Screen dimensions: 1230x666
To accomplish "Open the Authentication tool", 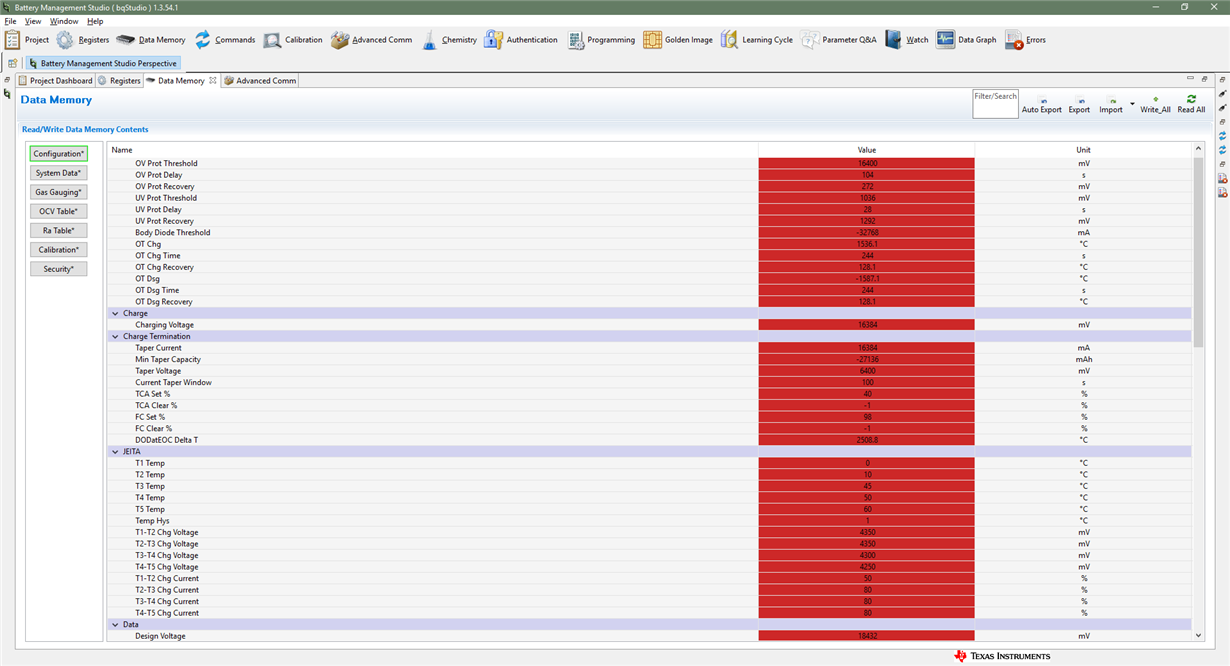I will tap(521, 40).
